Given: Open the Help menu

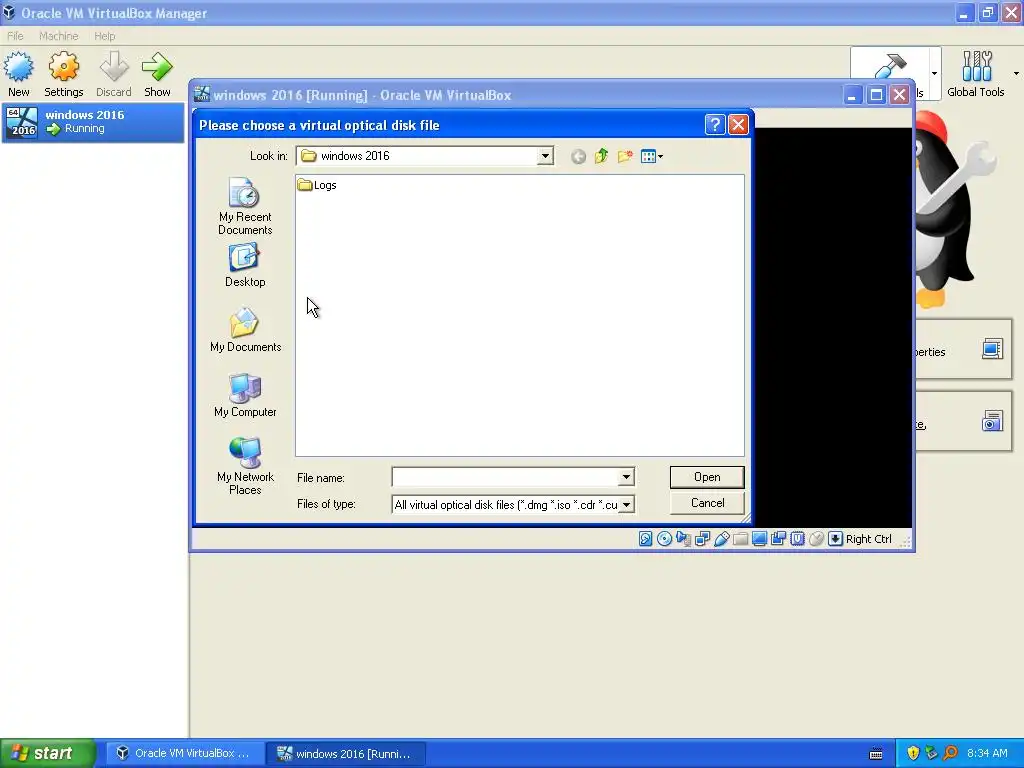Looking at the screenshot, I should point(104,36).
